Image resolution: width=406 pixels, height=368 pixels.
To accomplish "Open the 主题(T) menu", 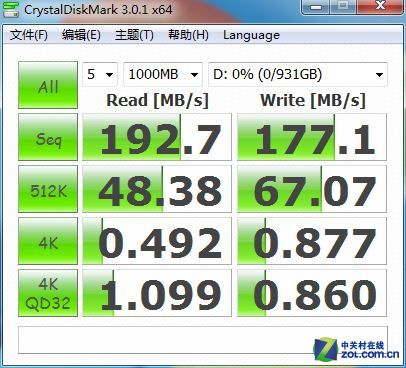I will pos(134,35).
